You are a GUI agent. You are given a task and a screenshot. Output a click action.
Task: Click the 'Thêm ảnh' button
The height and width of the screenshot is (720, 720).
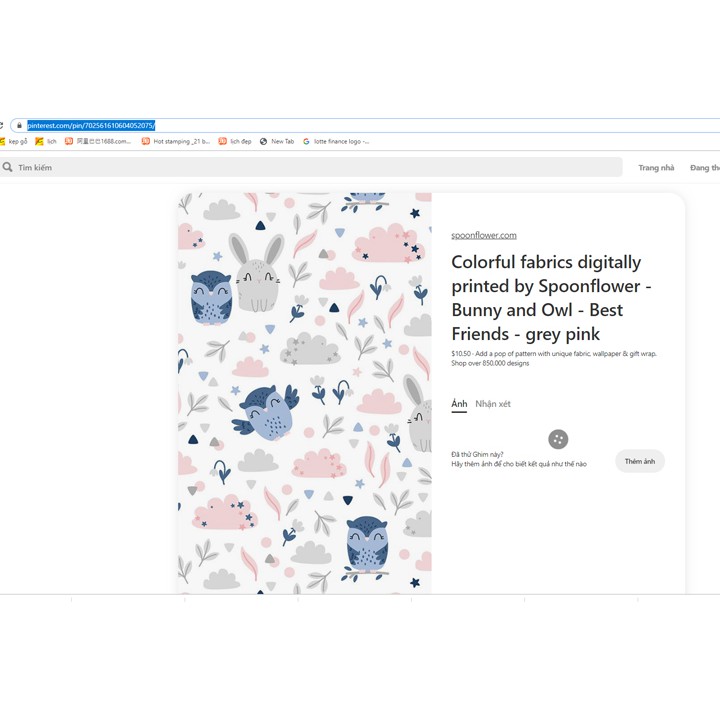pyautogui.click(x=640, y=461)
